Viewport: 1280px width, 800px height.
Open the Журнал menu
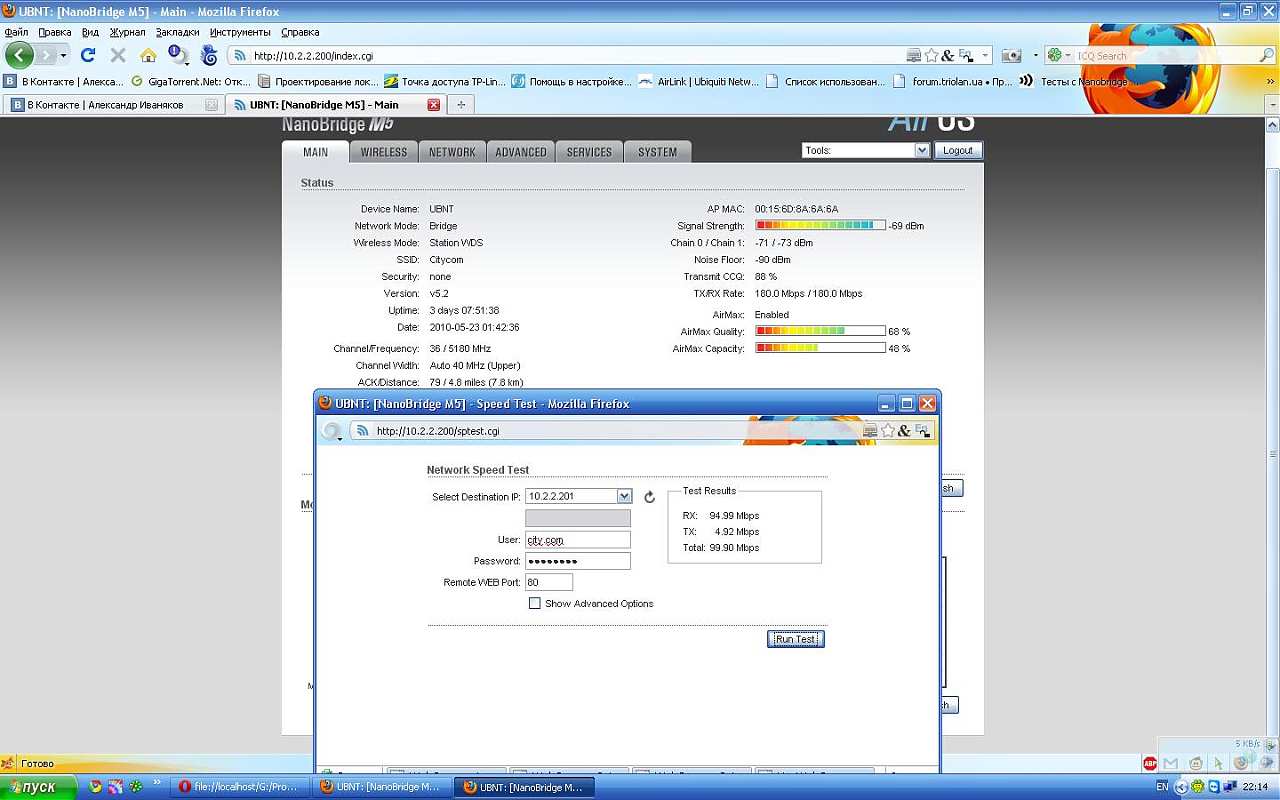[x=127, y=32]
